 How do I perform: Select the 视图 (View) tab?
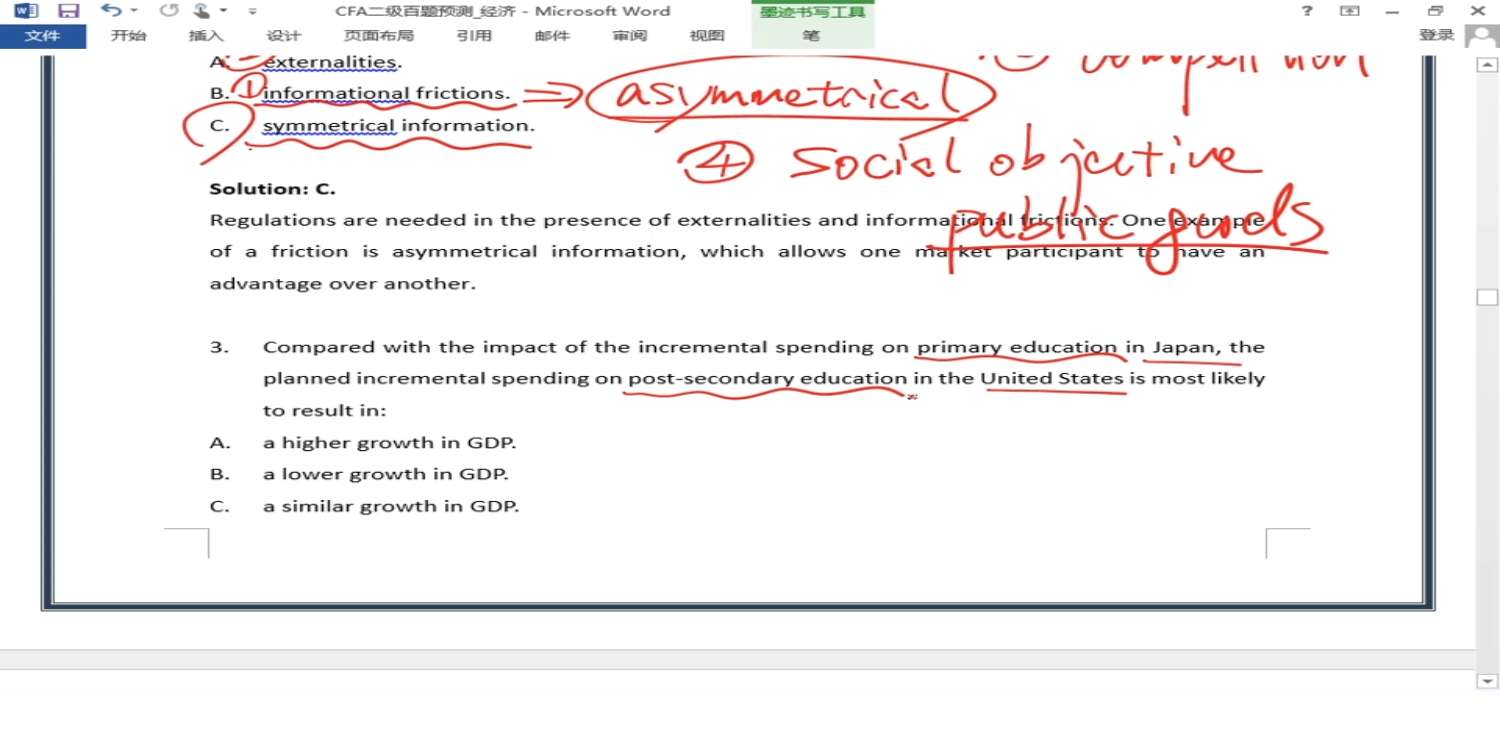(x=707, y=36)
